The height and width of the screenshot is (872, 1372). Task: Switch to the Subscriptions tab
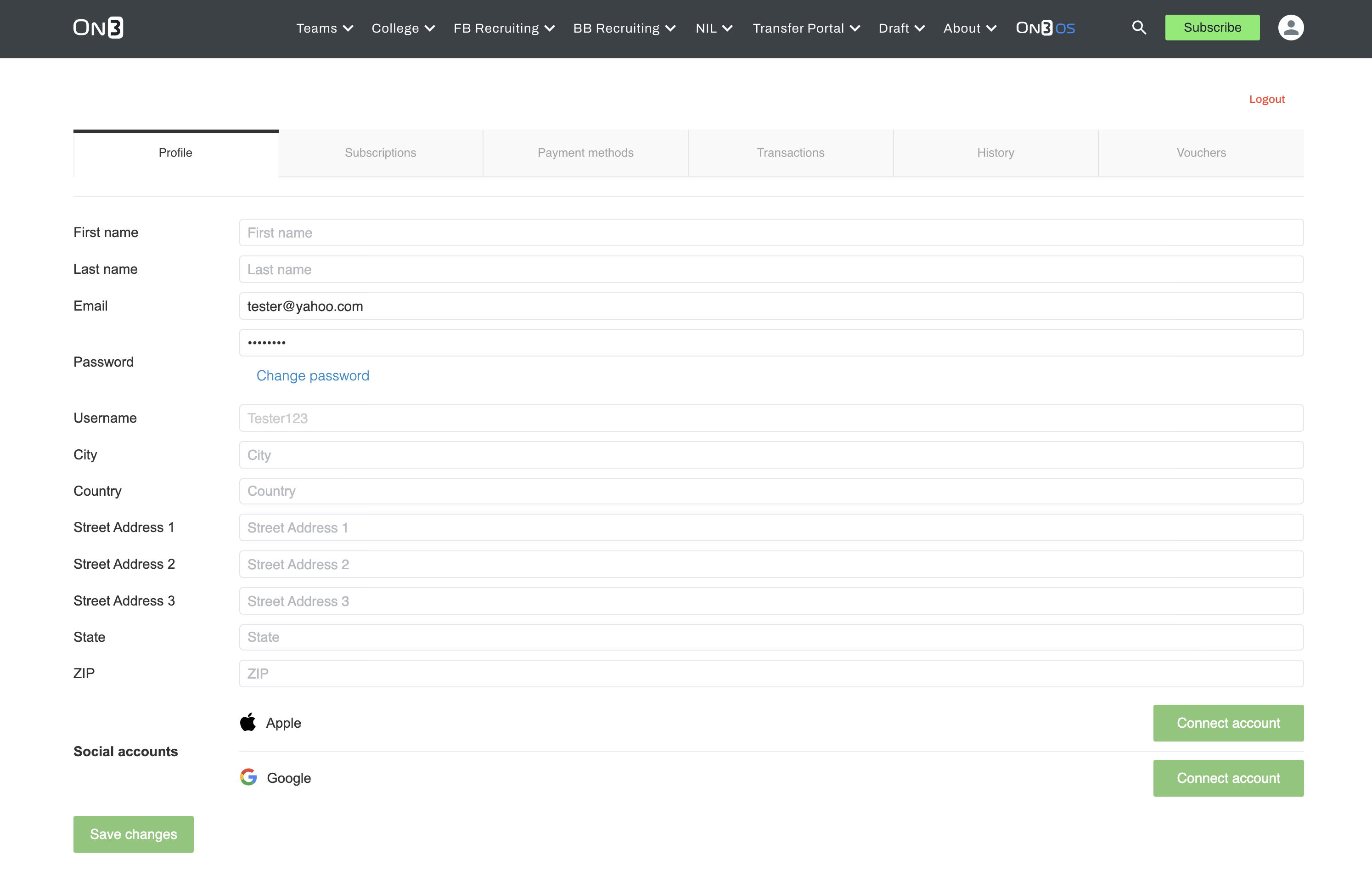[380, 153]
